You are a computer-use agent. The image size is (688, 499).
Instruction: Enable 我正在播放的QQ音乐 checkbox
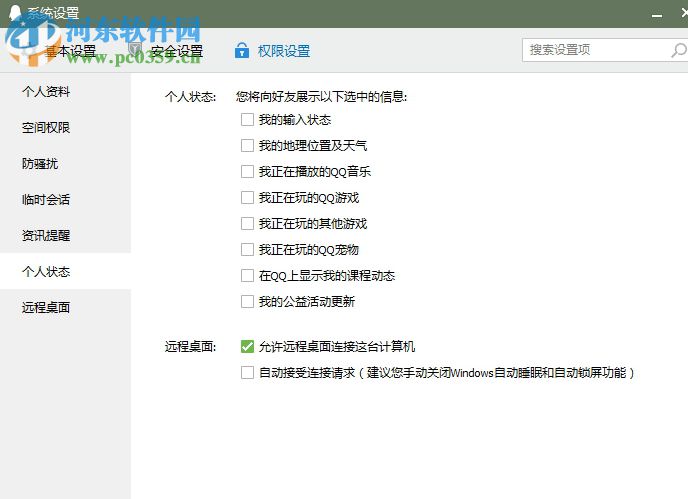point(247,171)
